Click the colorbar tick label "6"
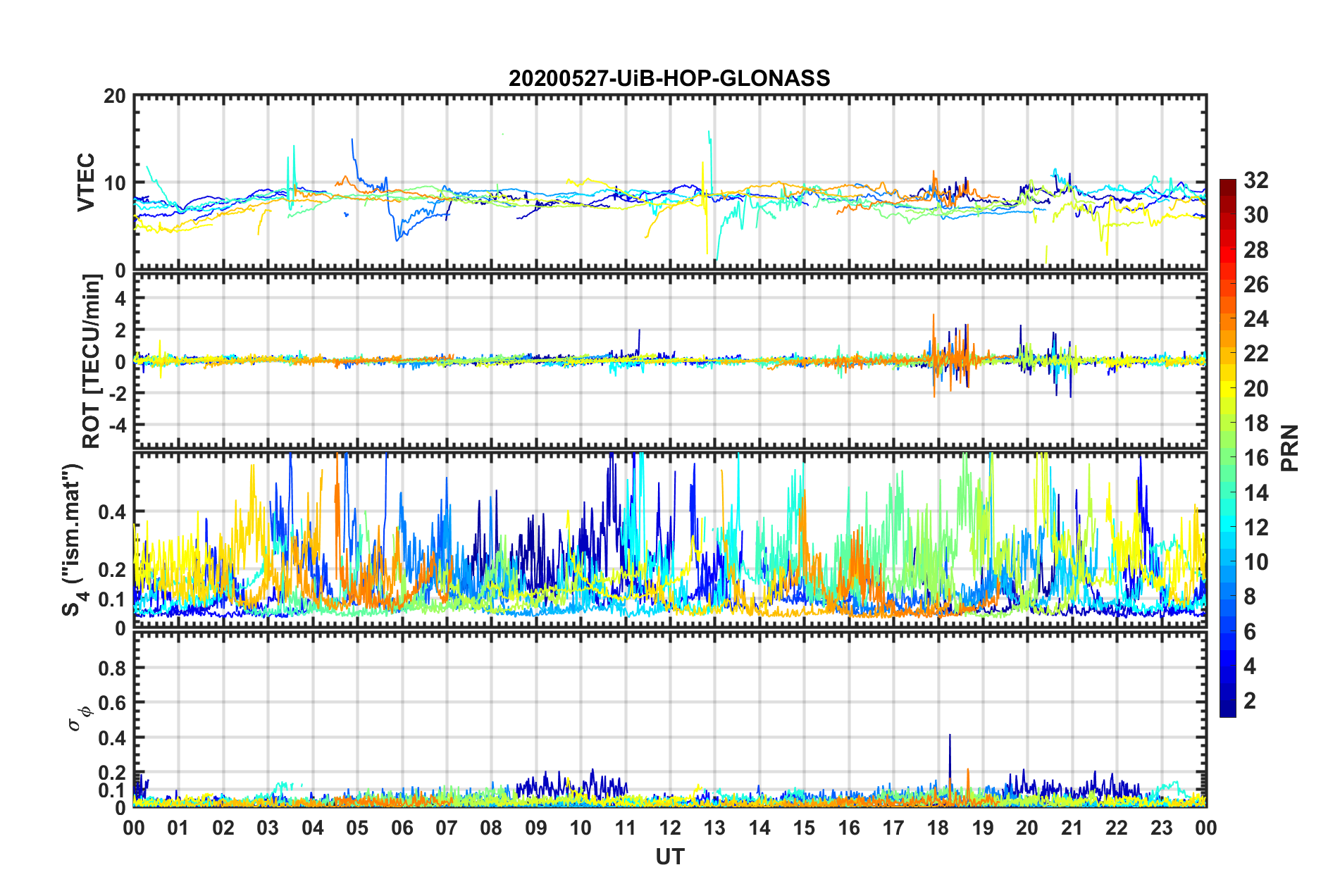Image resolution: width=1340 pixels, height=896 pixels. pos(1250,632)
